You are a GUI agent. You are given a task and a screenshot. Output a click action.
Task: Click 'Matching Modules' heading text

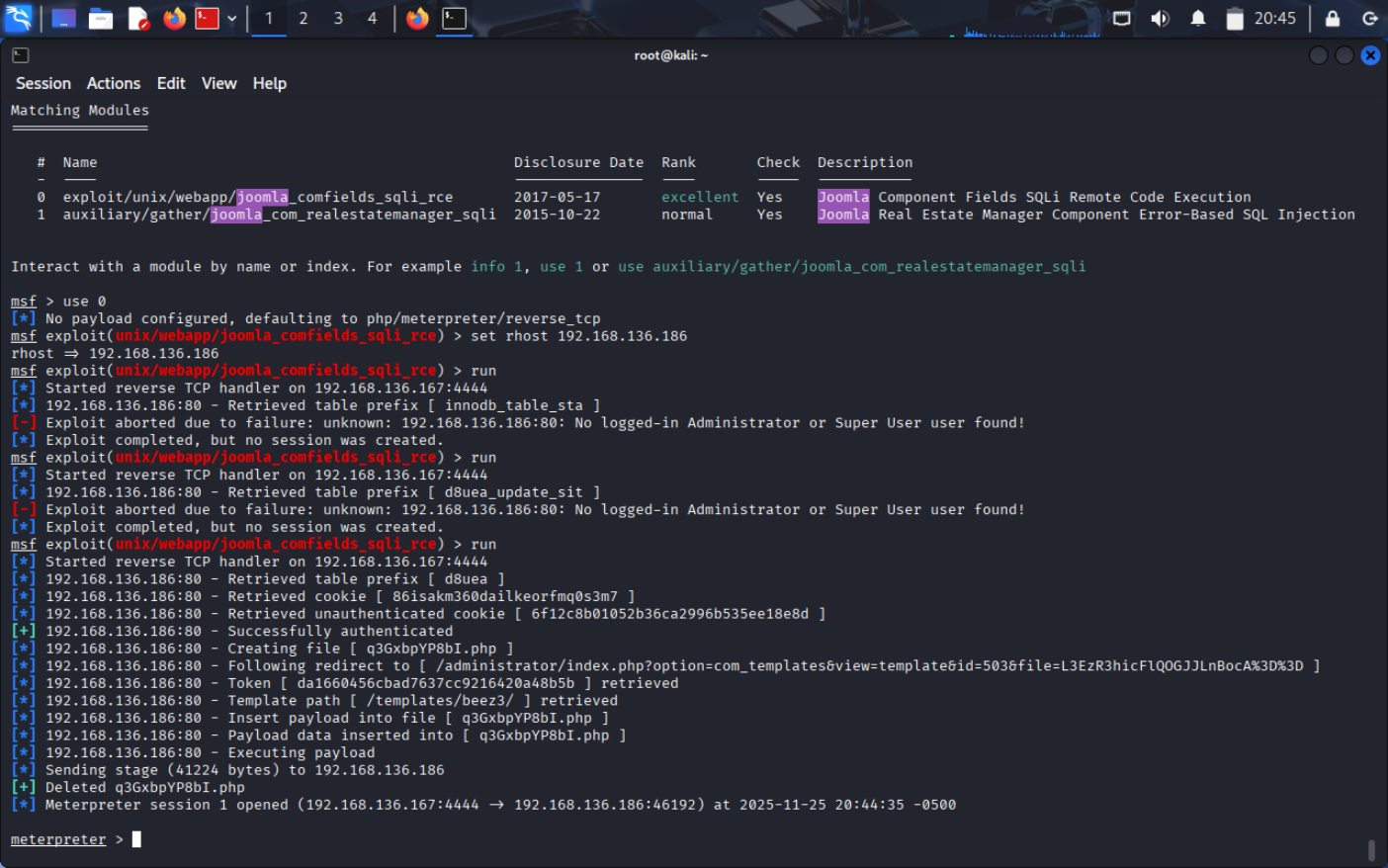pyautogui.click(x=80, y=111)
